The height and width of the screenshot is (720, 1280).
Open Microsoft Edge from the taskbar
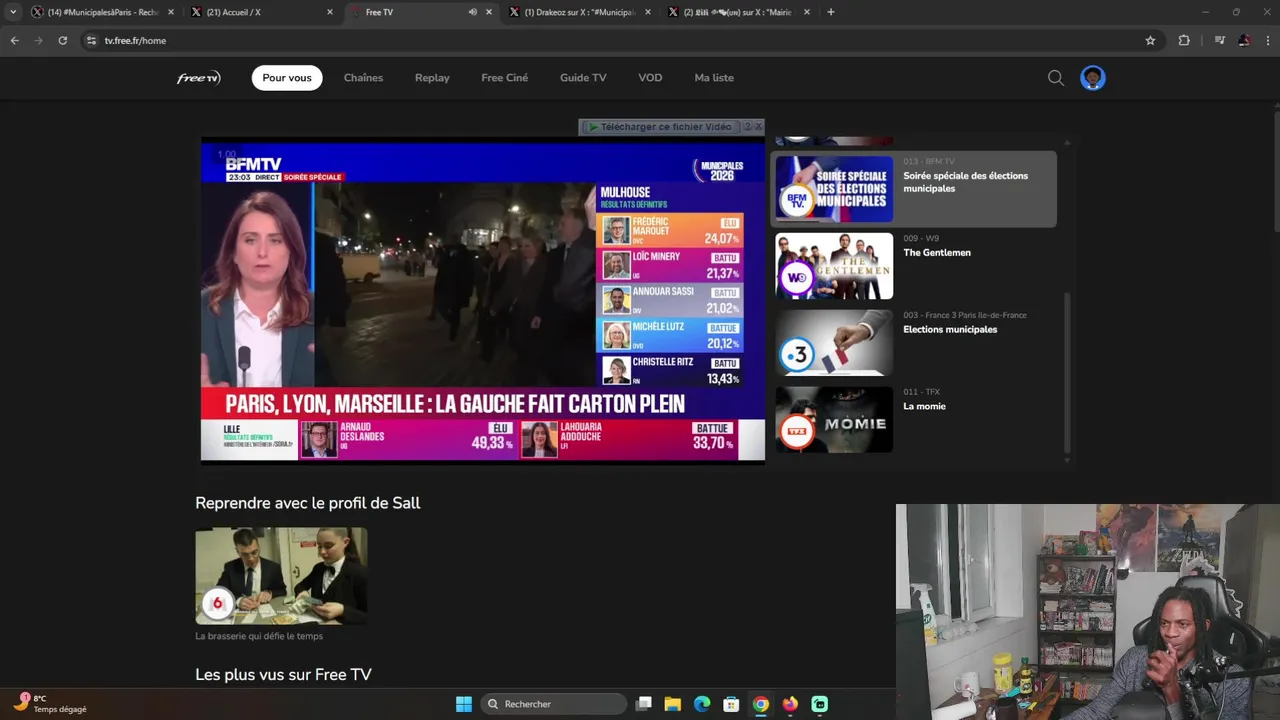(702, 704)
